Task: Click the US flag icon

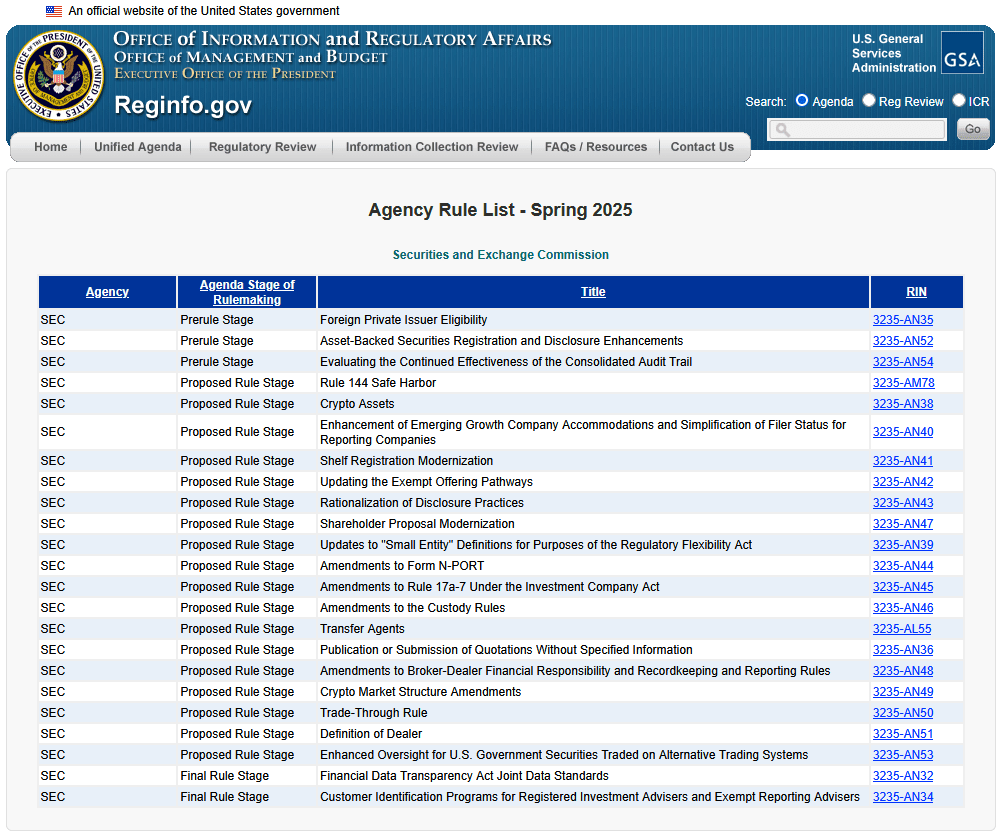Action: (54, 11)
